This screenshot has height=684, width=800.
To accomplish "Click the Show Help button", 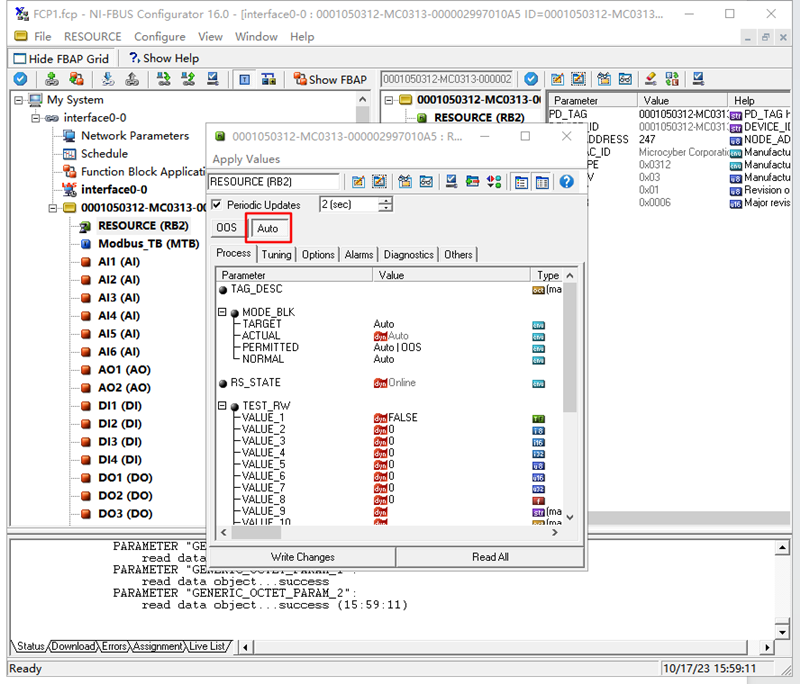I will click(164, 58).
